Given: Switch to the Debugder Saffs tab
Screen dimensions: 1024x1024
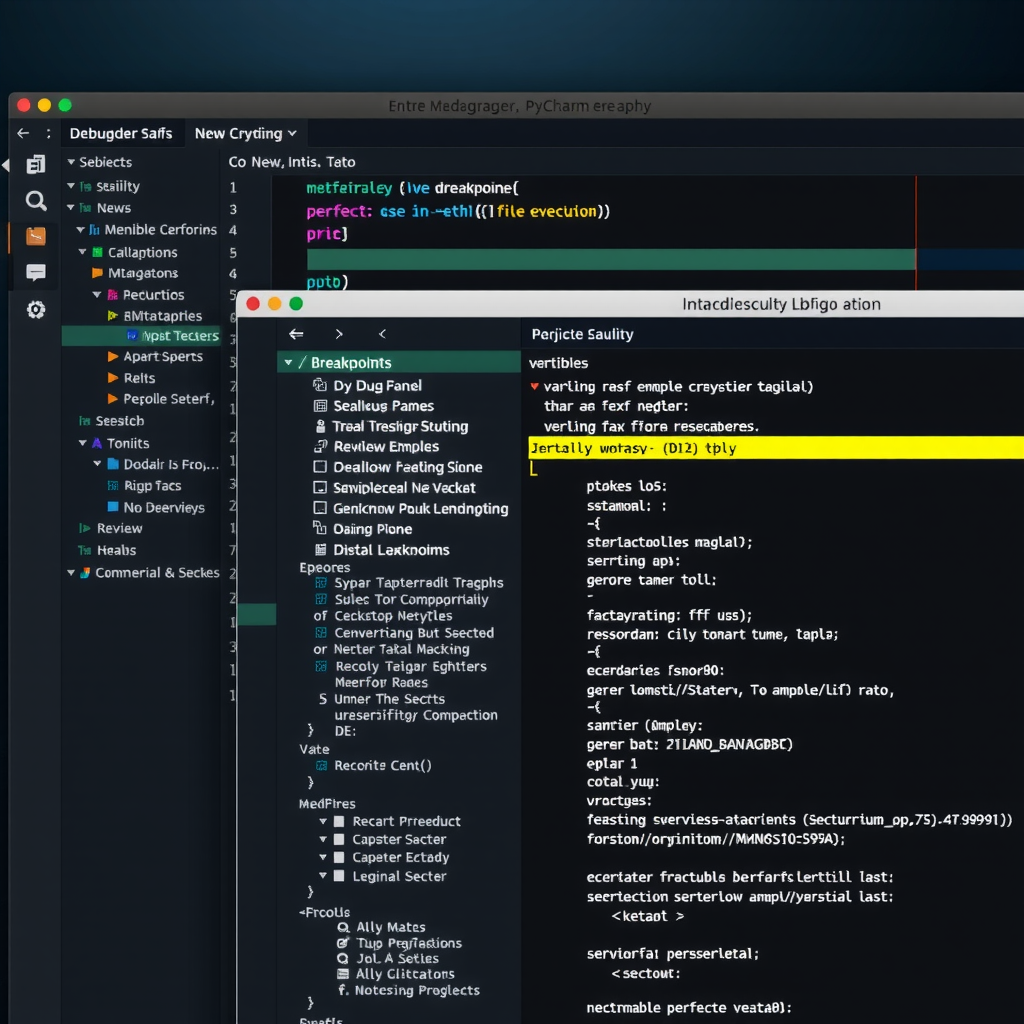Looking at the screenshot, I should tap(122, 132).
